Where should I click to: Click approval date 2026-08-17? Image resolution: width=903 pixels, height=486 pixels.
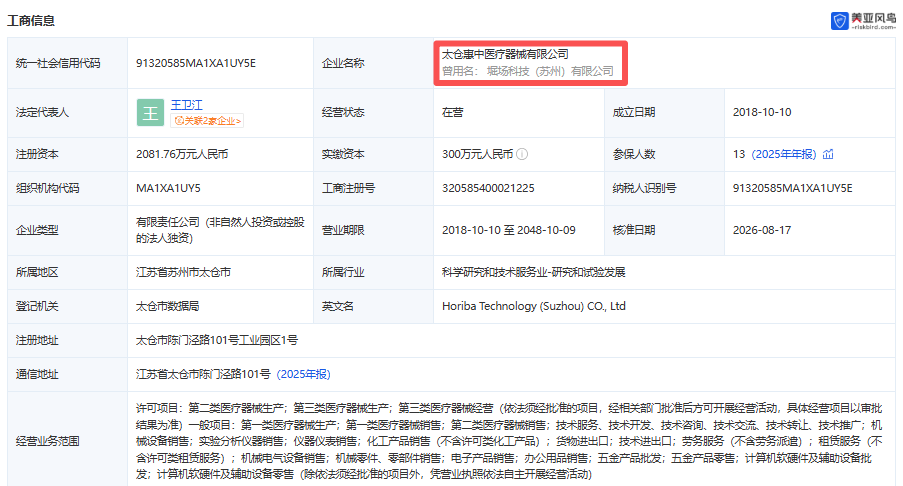762,230
